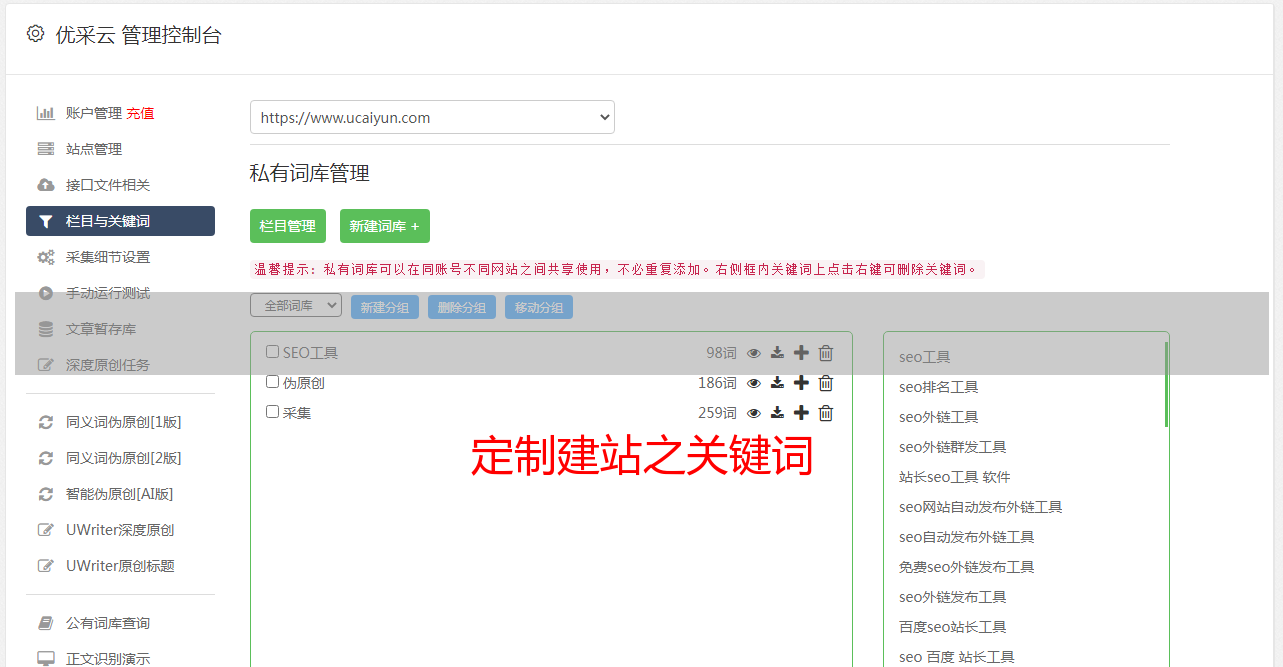Screen dimensions: 1283x667
Task: Click the database icon for 文章暂存库
Action: coord(46,329)
